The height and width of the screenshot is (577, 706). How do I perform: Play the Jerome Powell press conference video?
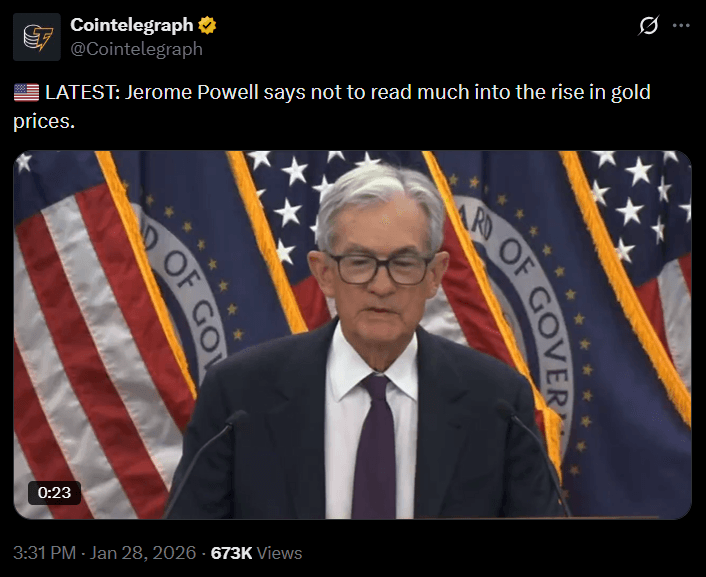(x=353, y=335)
